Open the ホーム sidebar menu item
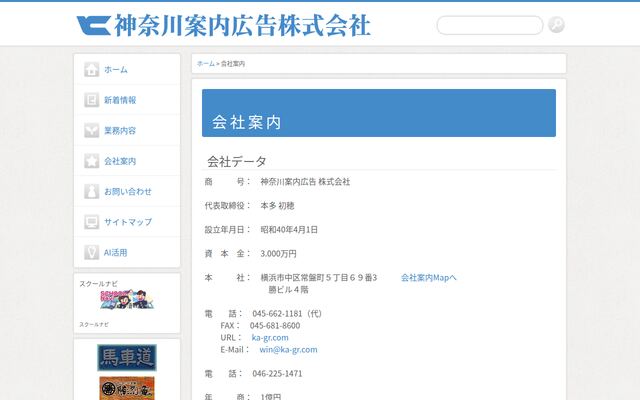The height and width of the screenshot is (400, 640). [x=127, y=69]
